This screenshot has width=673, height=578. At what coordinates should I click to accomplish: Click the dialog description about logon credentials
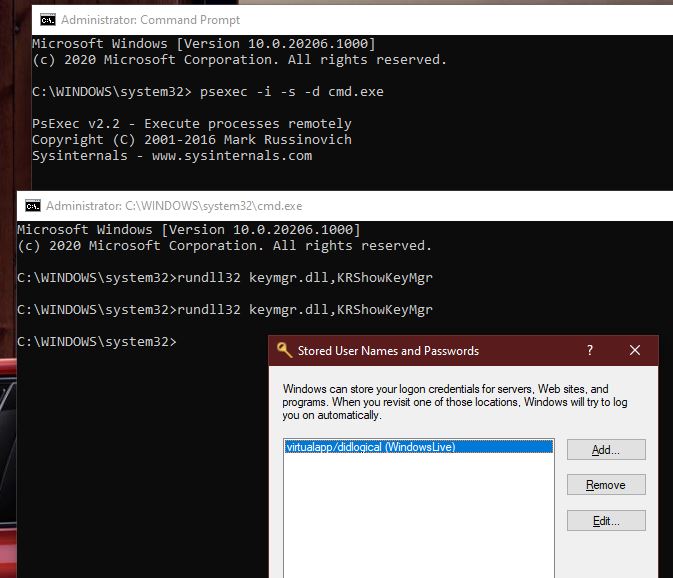pyautogui.click(x=455, y=402)
